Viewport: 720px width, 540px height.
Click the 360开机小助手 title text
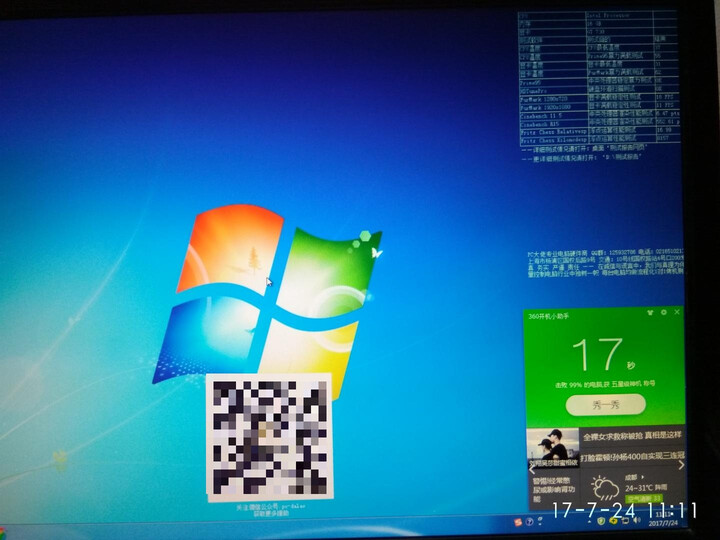[x=548, y=316]
